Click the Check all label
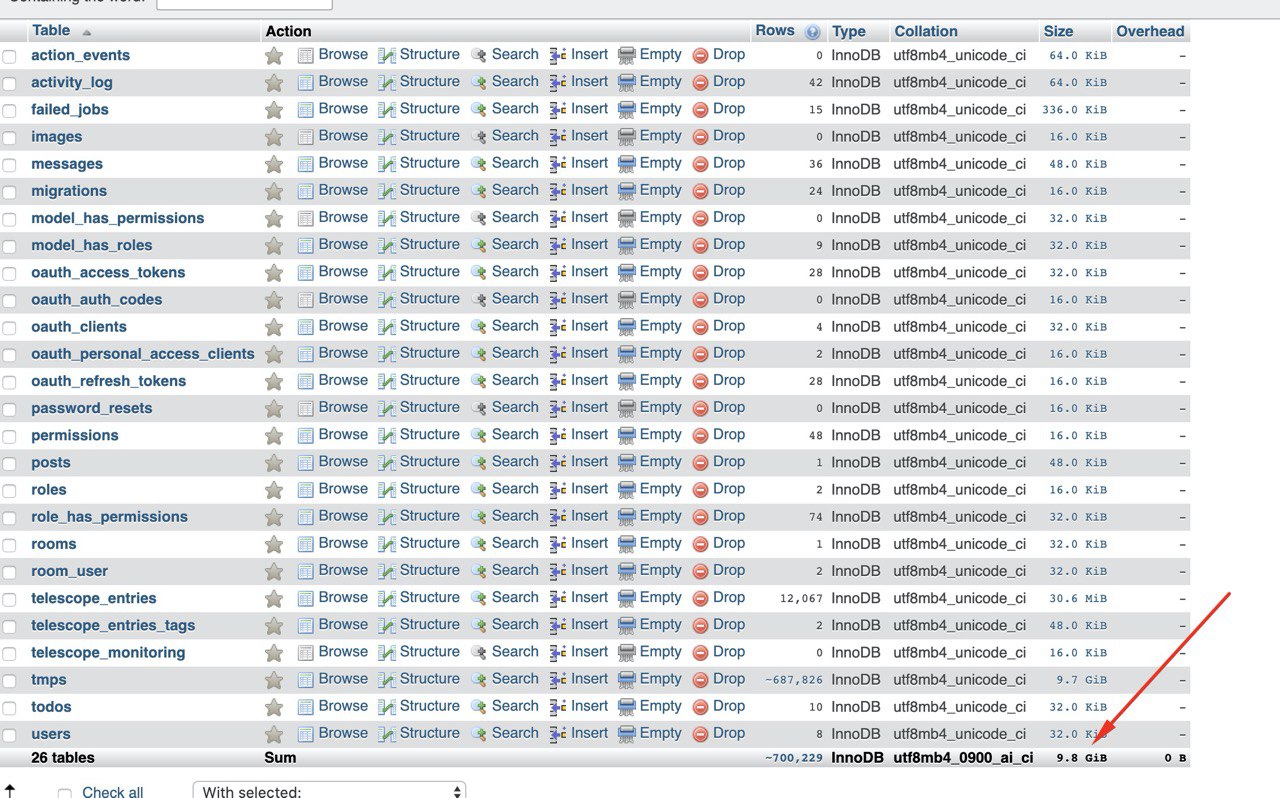Screen dimensions: 1280x798 [113, 792]
